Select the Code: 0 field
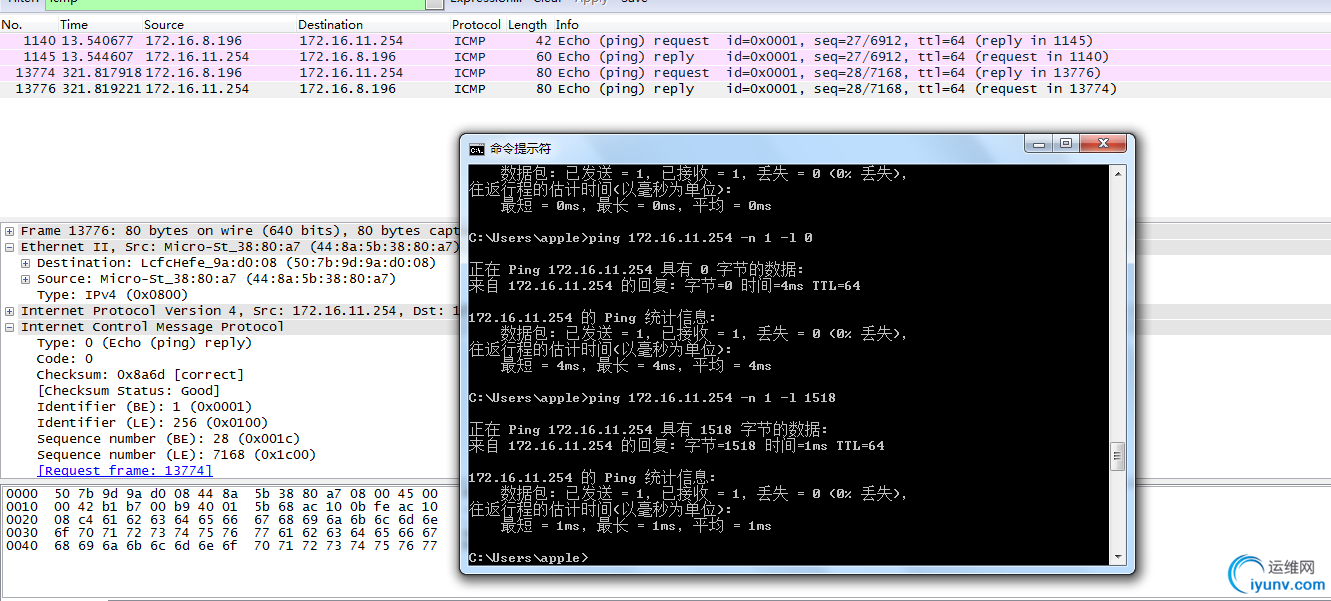 coord(65,359)
